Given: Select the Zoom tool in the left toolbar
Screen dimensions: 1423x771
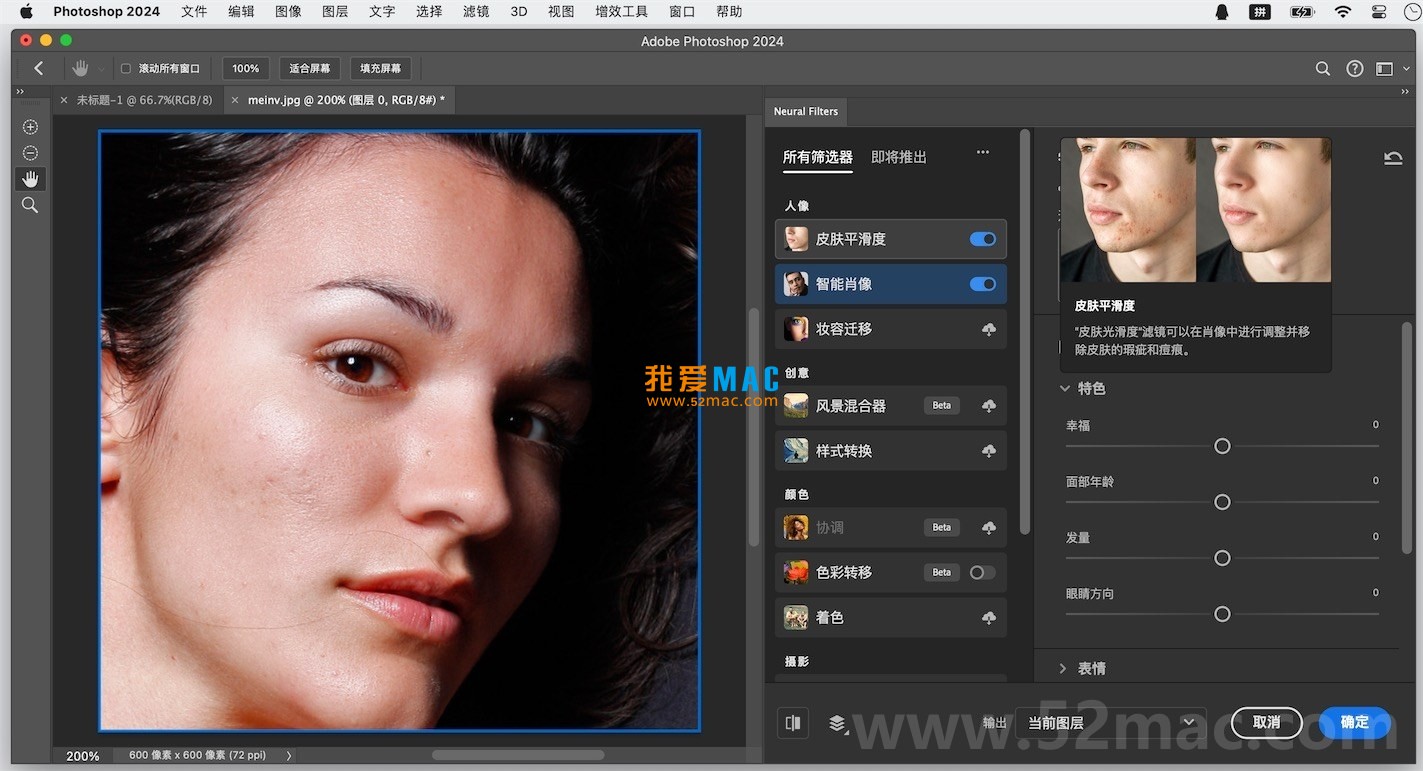Looking at the screenshot, I should (30, 205).
